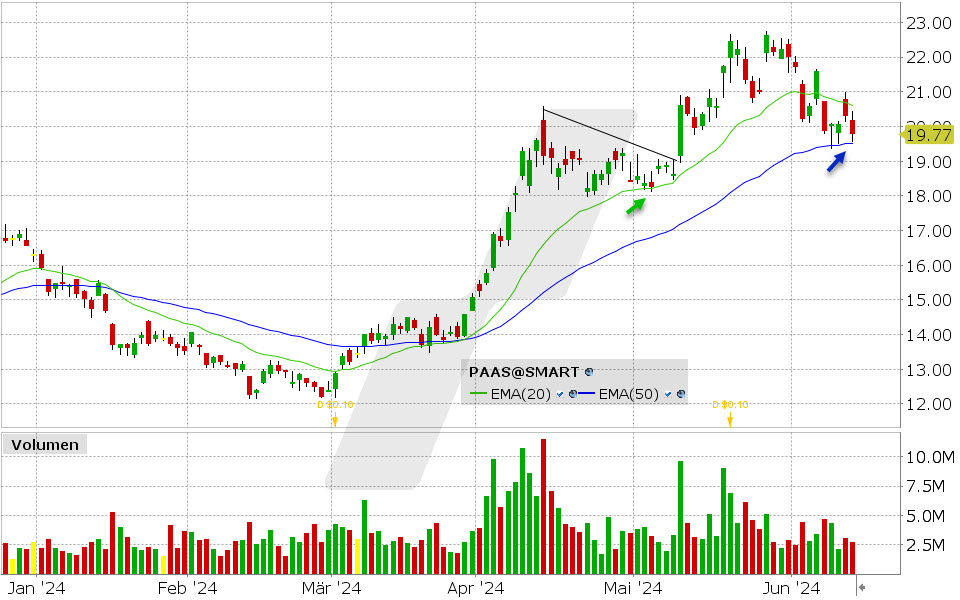Click the Apr '24 axis label
960x600 pixels.
pos(476,588)
